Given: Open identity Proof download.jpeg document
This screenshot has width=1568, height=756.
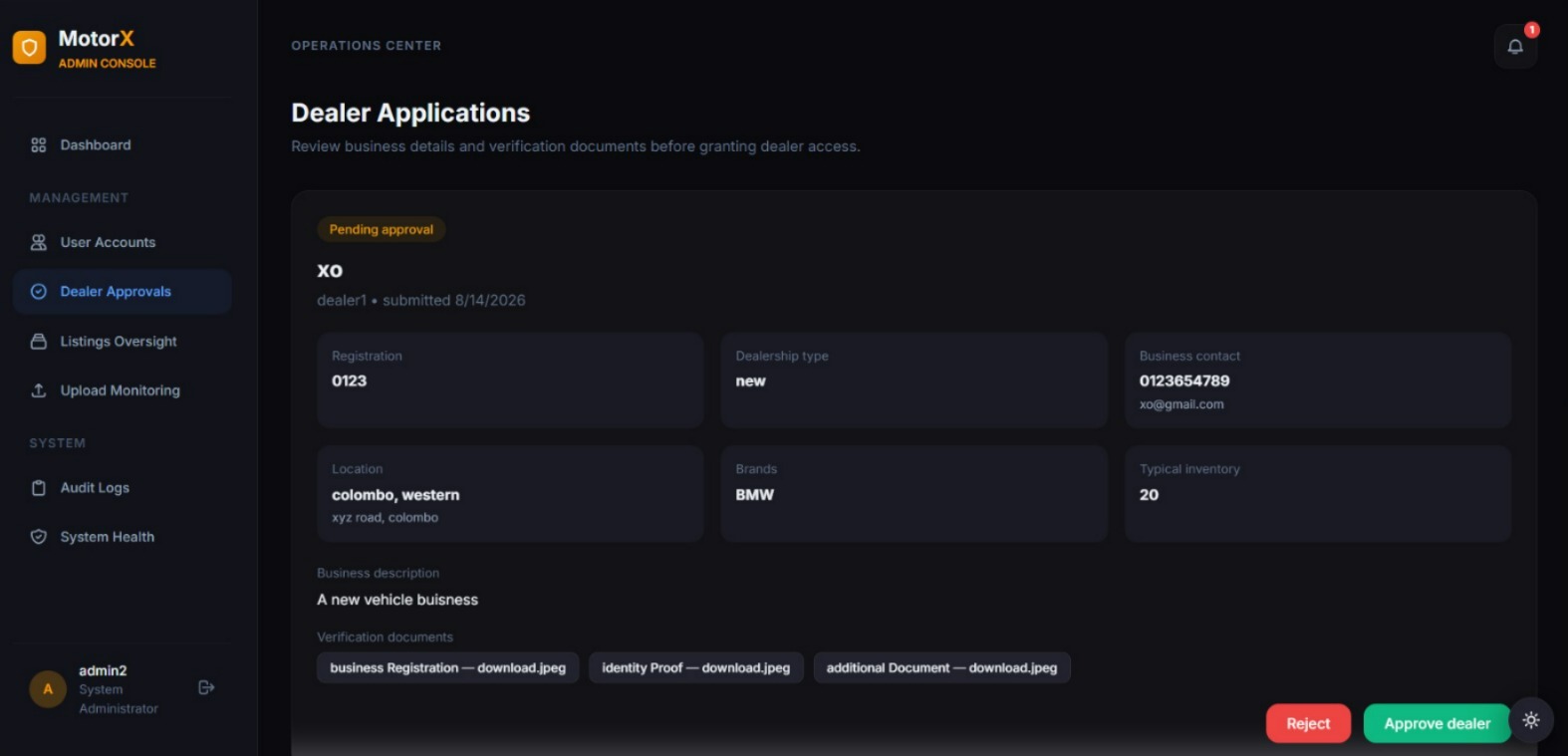Looking at the screenshot, I should 695,667.
